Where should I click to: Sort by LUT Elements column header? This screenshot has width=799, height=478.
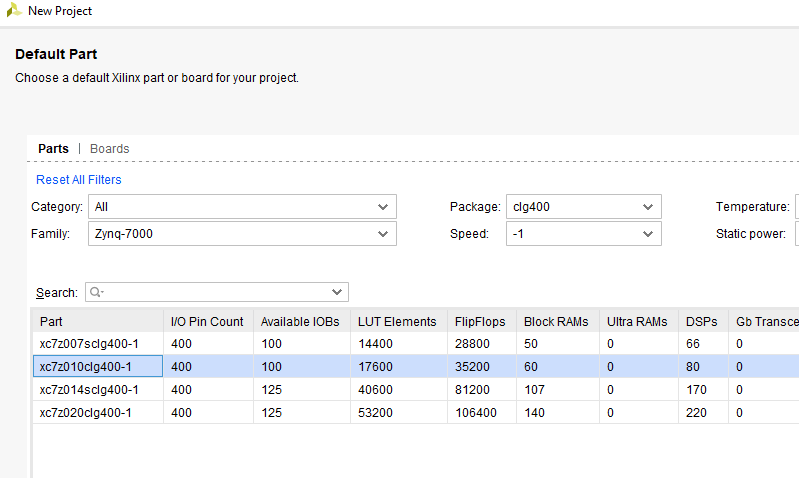pyautogui.click(x=399, y=322)
